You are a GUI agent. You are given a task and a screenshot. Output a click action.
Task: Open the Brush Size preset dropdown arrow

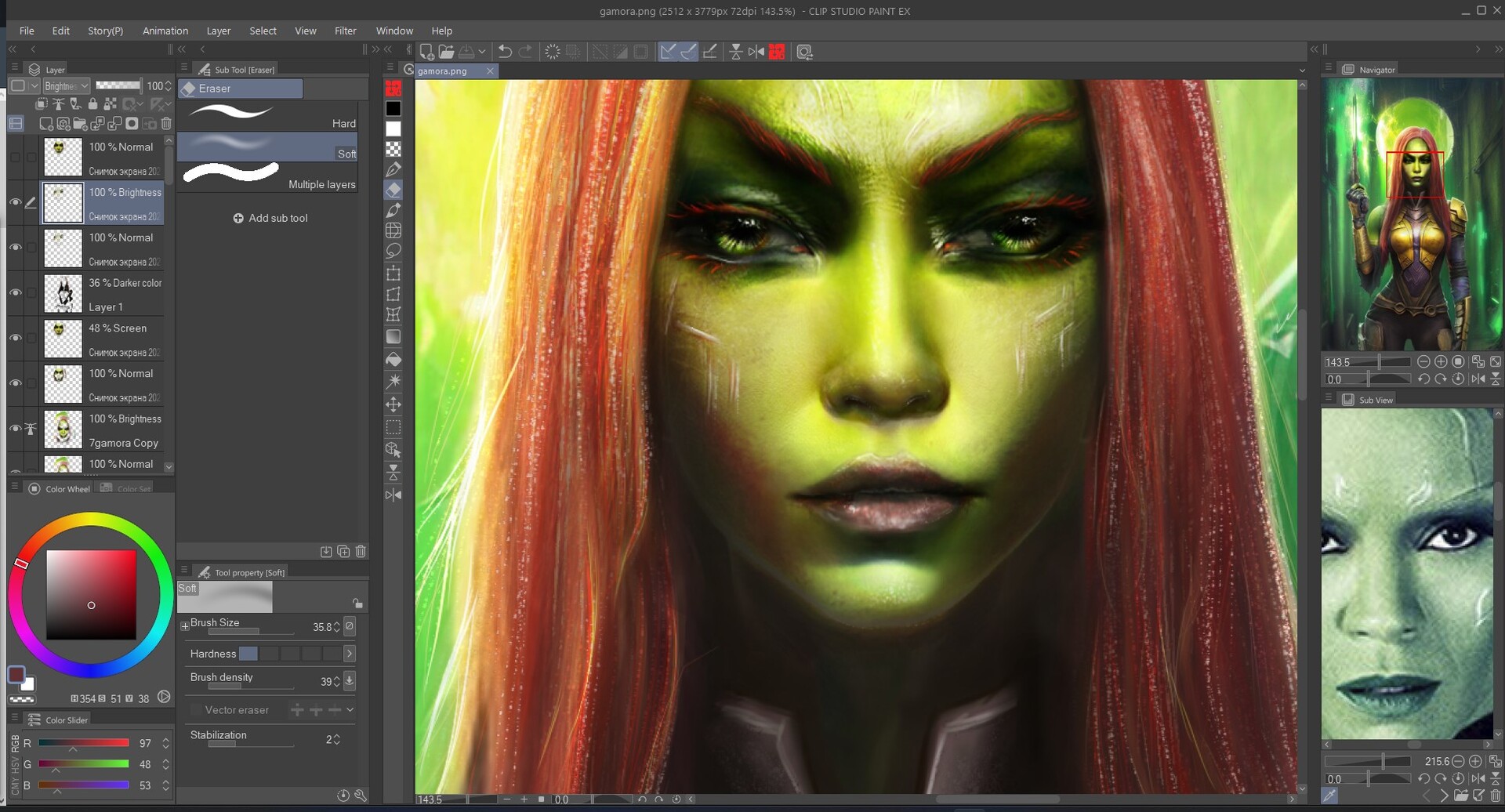coord(350,626)
